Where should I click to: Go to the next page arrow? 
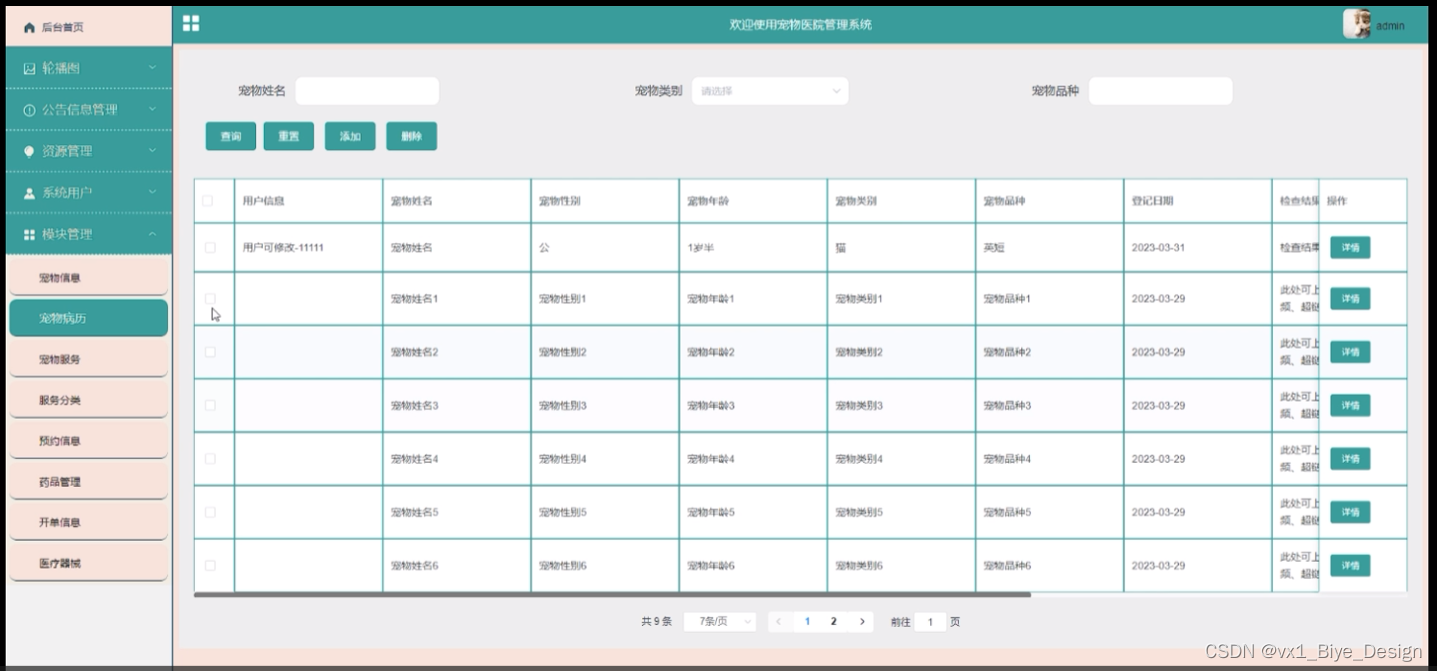pyautogui.click(x=862, y=621)
